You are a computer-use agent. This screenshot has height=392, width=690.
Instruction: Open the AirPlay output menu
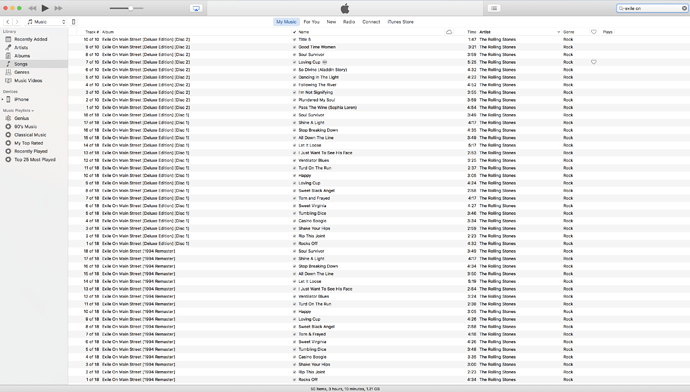[x=196, y=8]
